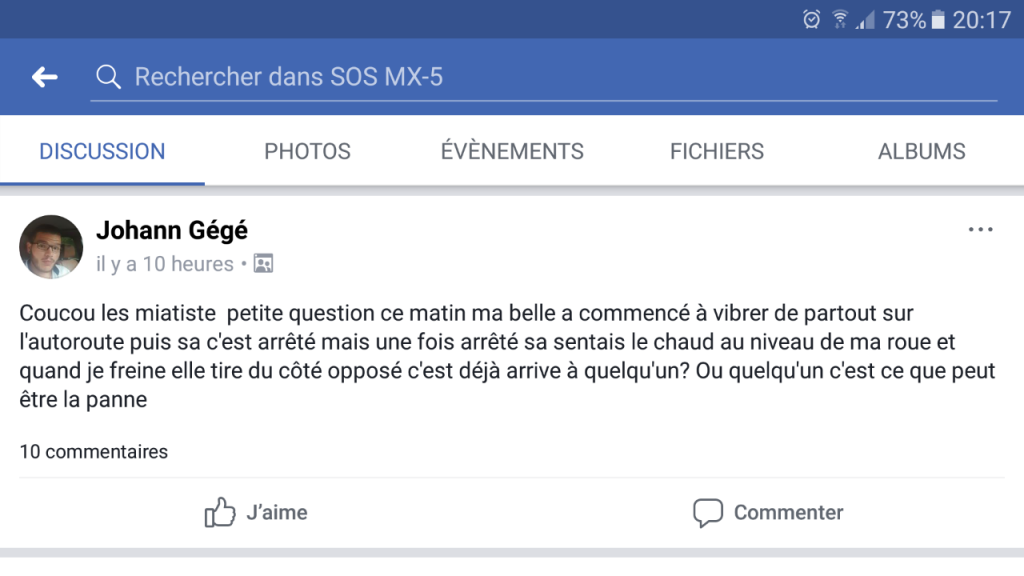Tap the thumbs-up like icon
This screenshot has width=1024, height=576.
pyautogui.click(x=219, y=513)
